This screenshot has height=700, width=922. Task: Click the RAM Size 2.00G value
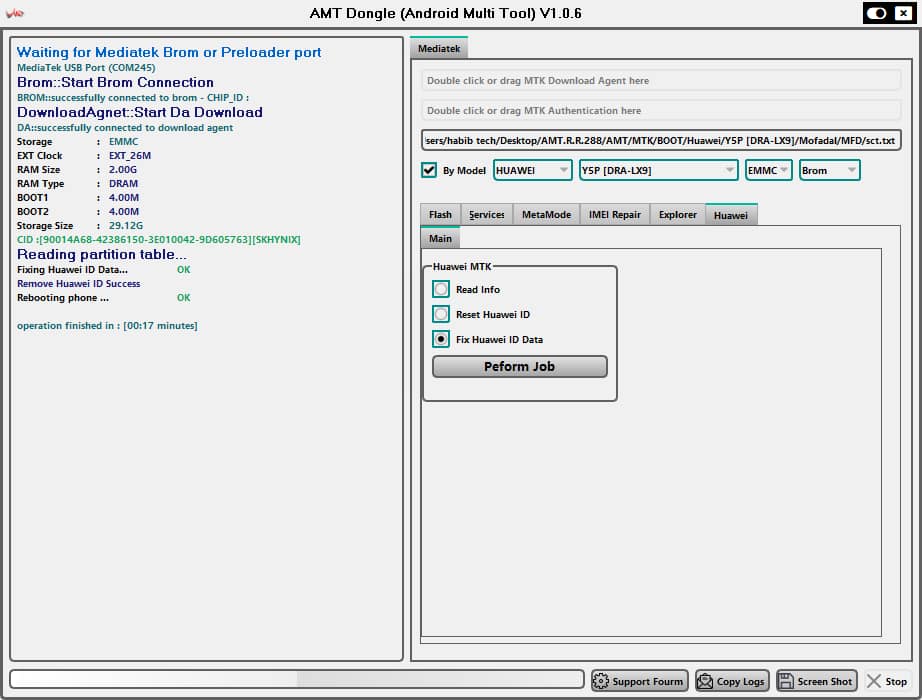coord(123,169)
